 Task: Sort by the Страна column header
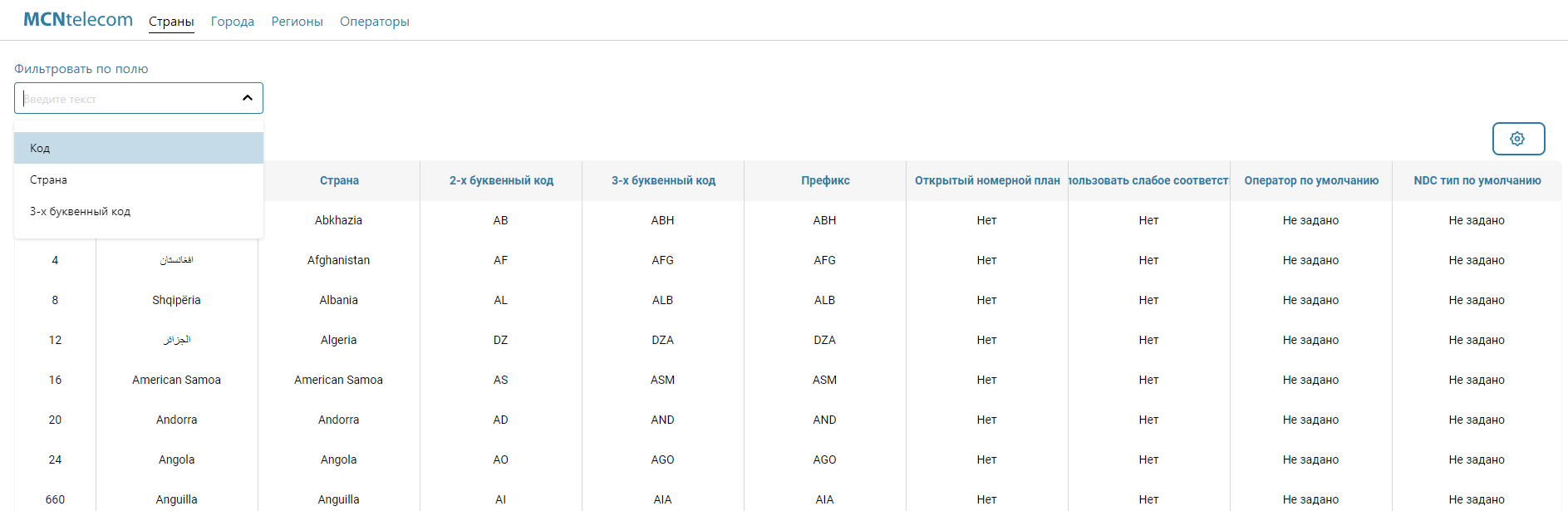339,180
